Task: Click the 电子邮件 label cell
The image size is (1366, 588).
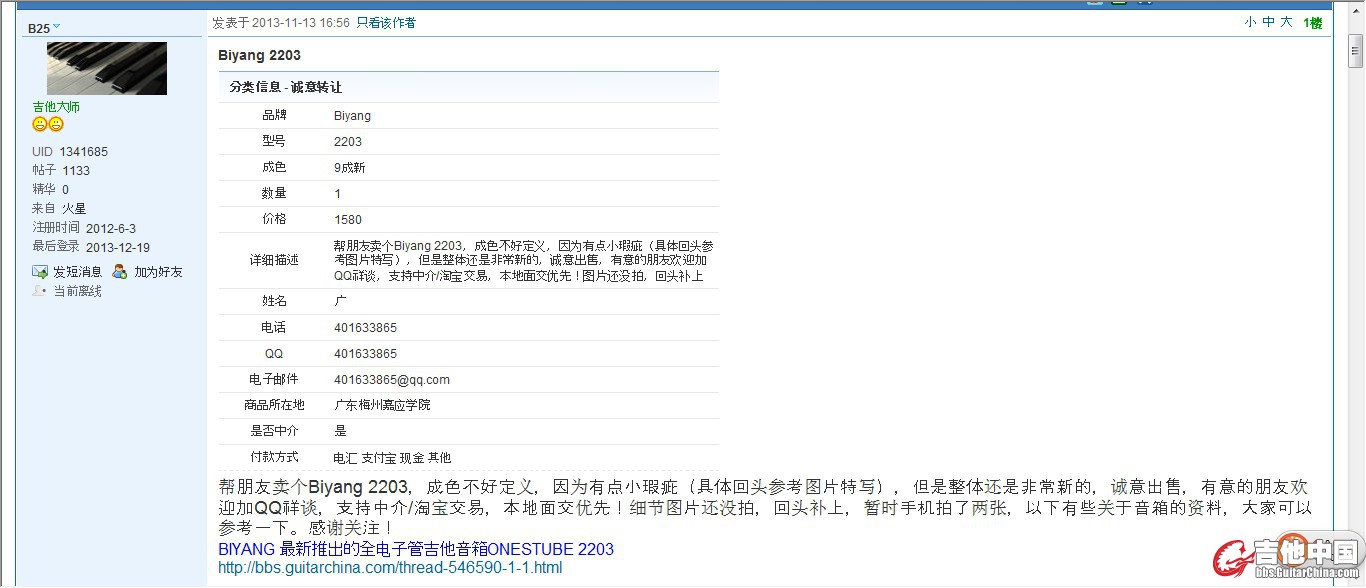Action: click(274, 380)
